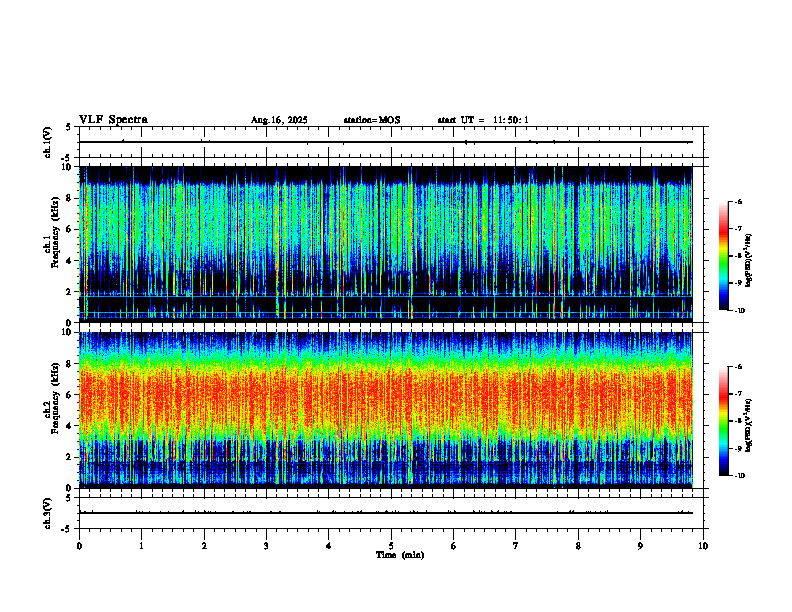Select the date text "Aug.16, 2025"
792x612 pixels.
tap(279, 120)
